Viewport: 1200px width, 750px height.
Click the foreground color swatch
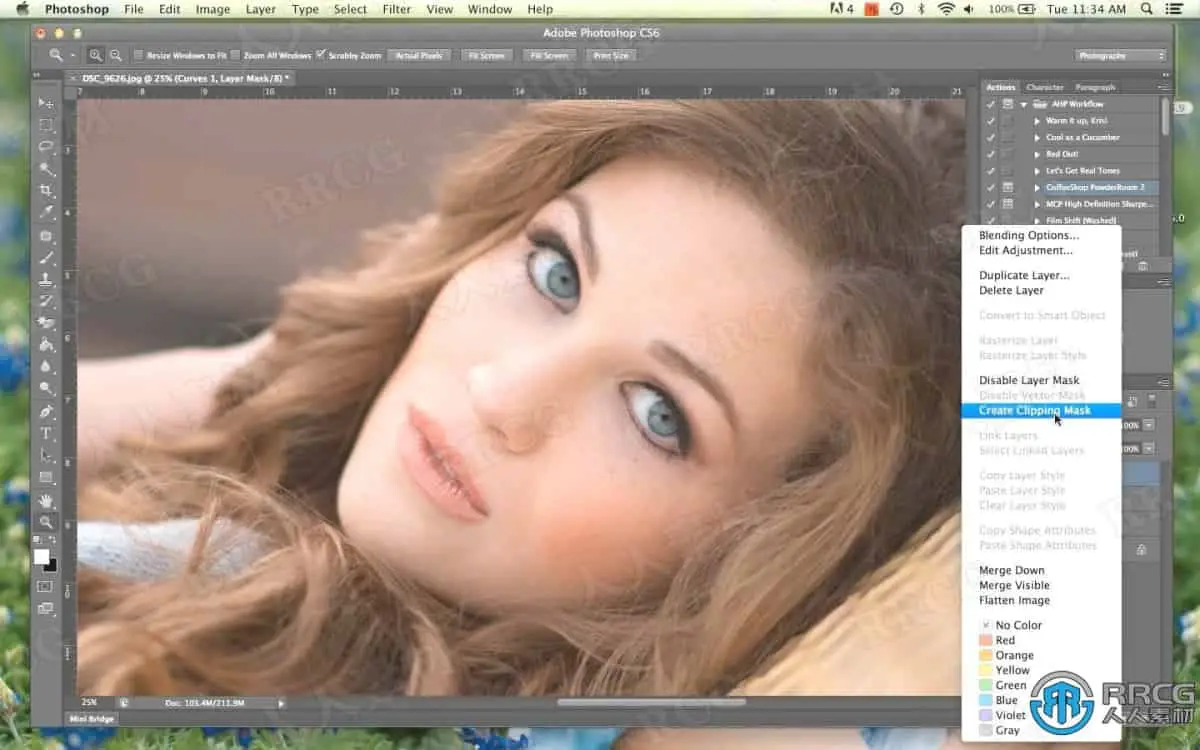(x=41, y=556)
